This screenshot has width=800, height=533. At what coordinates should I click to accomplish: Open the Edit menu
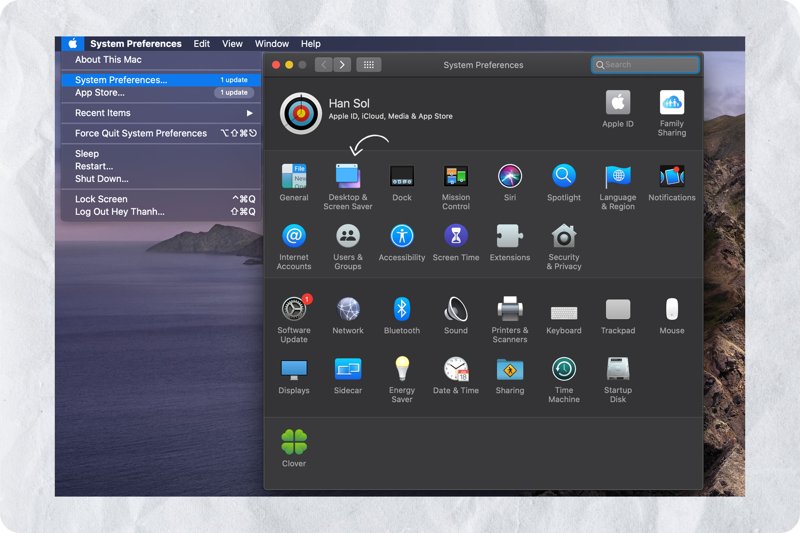tap(202, 44)
